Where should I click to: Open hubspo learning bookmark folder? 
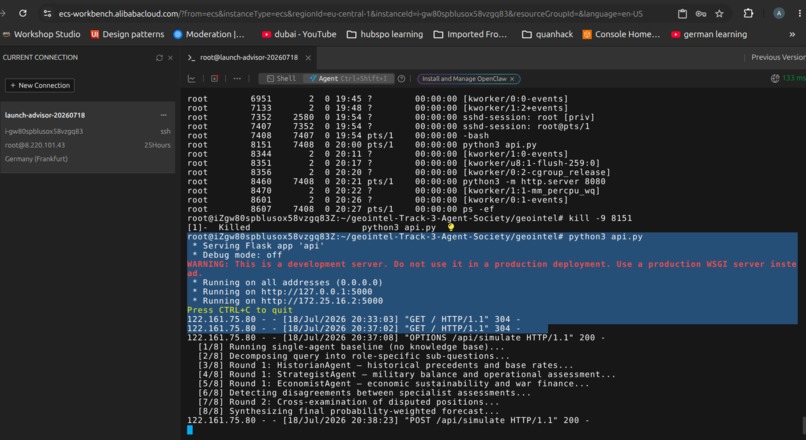pos(385,34)
